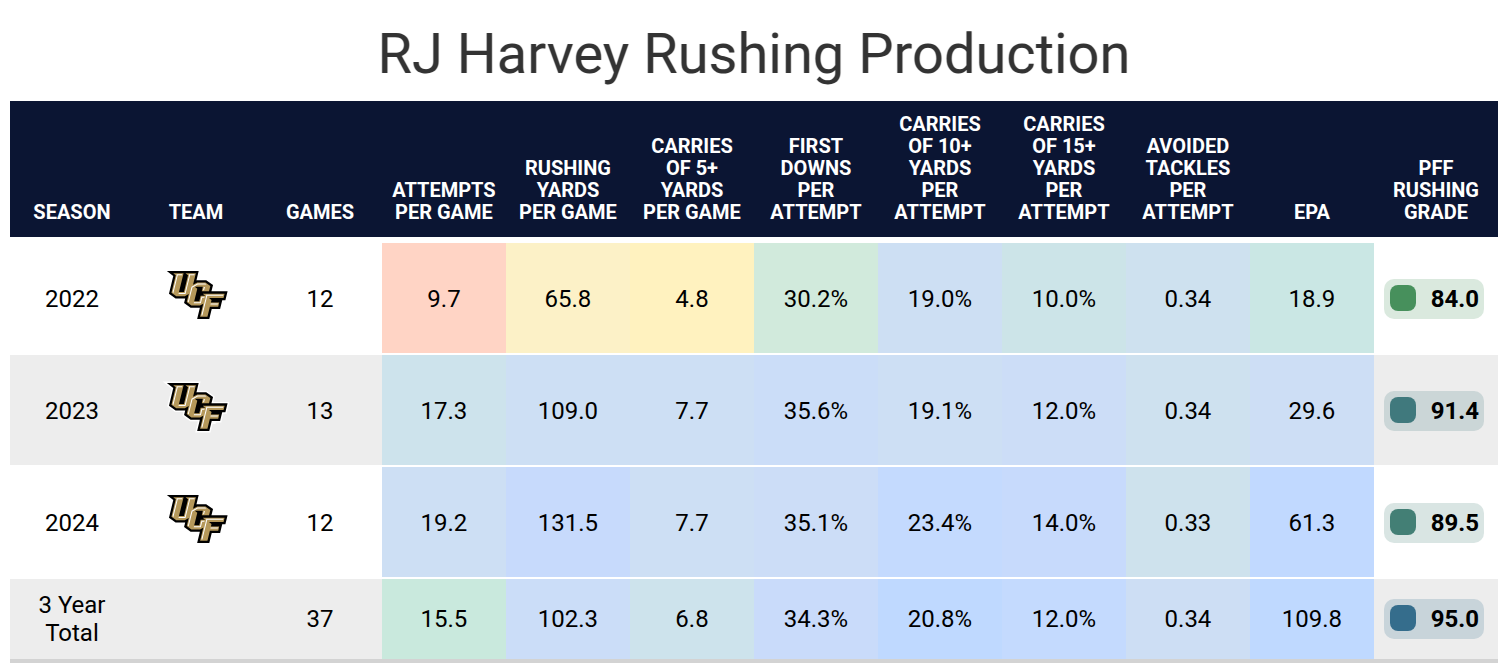Select the SEASON column header
This screenshot has width=1508, height=670.
[x=72, y=212]
